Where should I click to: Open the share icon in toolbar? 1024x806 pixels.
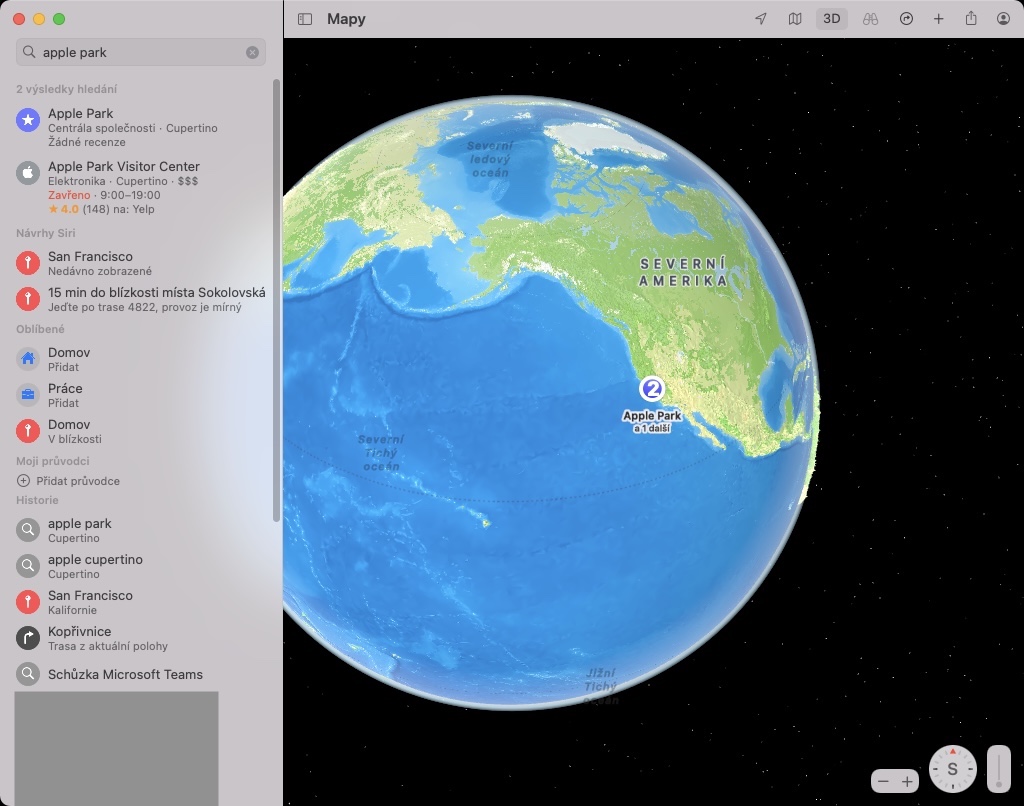(x=971, y=18)
